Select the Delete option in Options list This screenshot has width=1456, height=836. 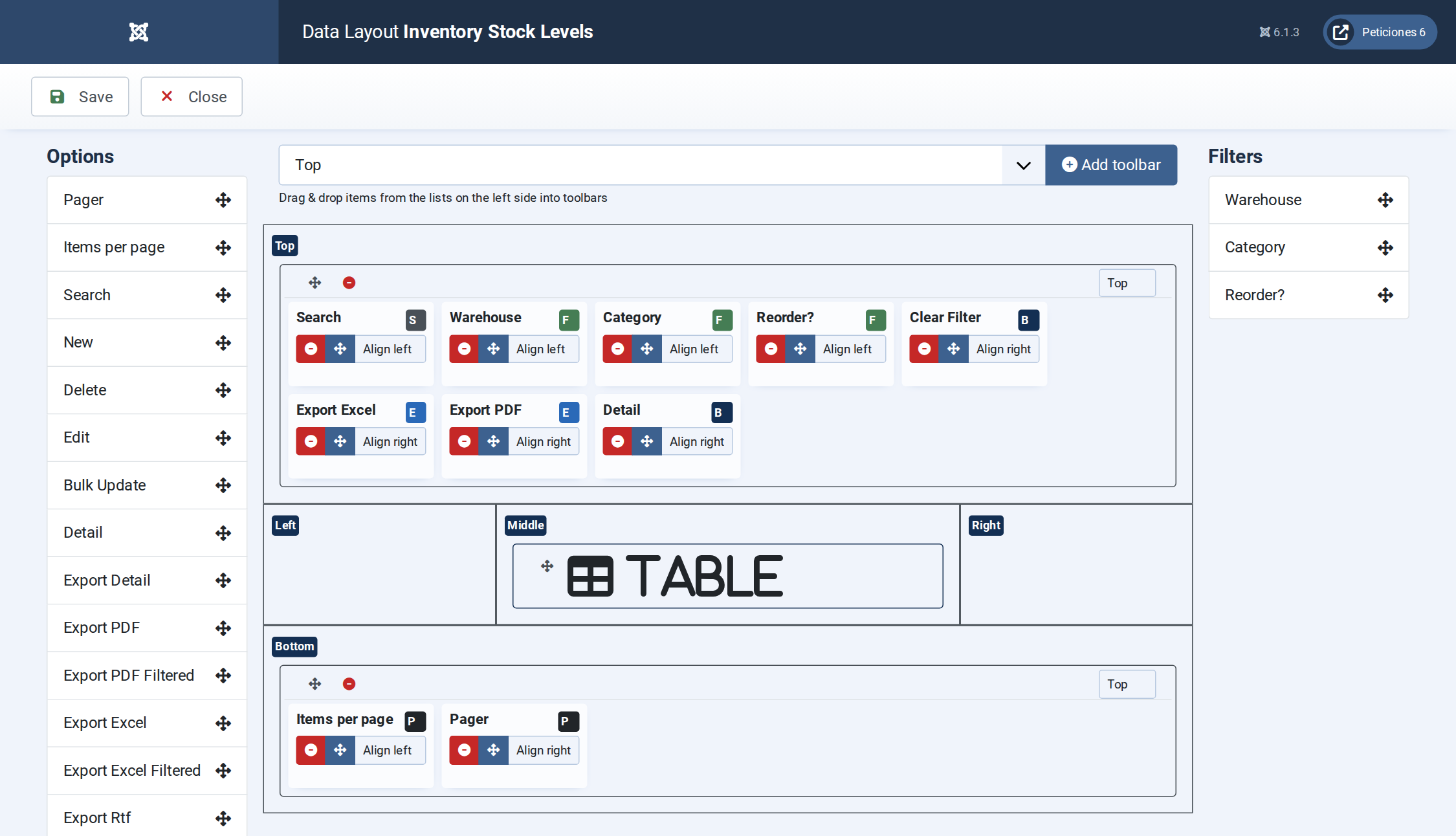click(147, 390)
